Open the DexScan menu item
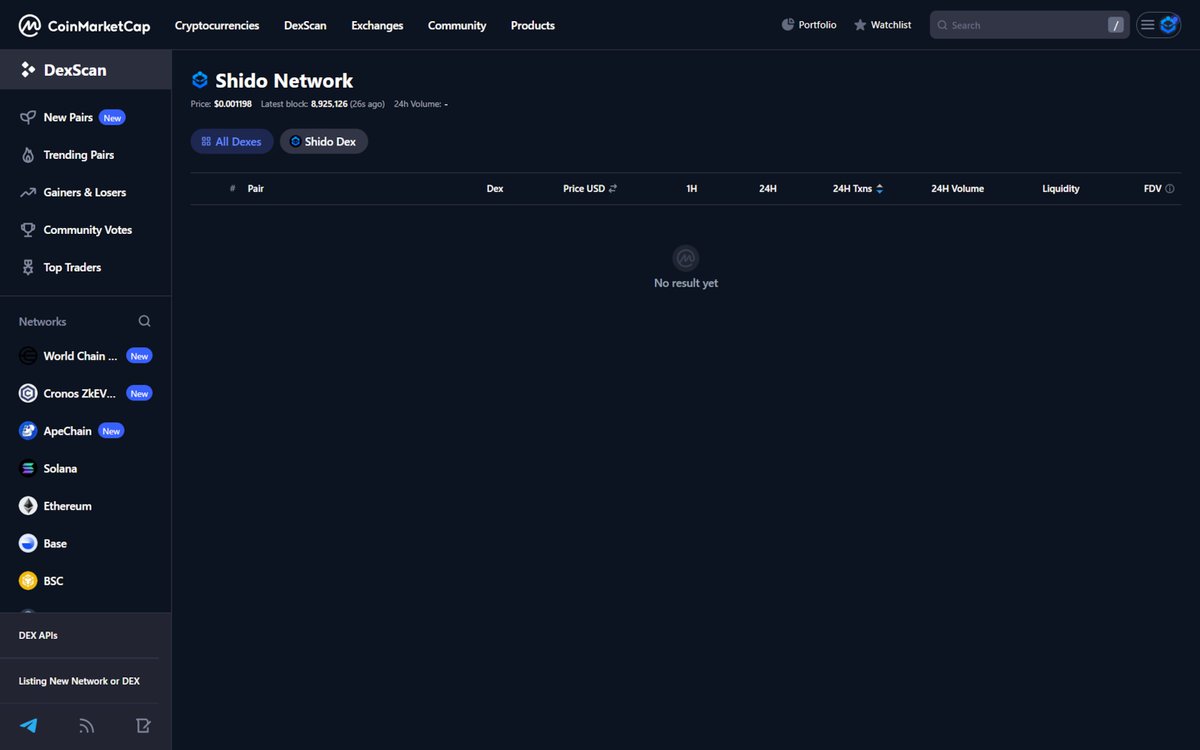1200x750 pixels. 305,25
